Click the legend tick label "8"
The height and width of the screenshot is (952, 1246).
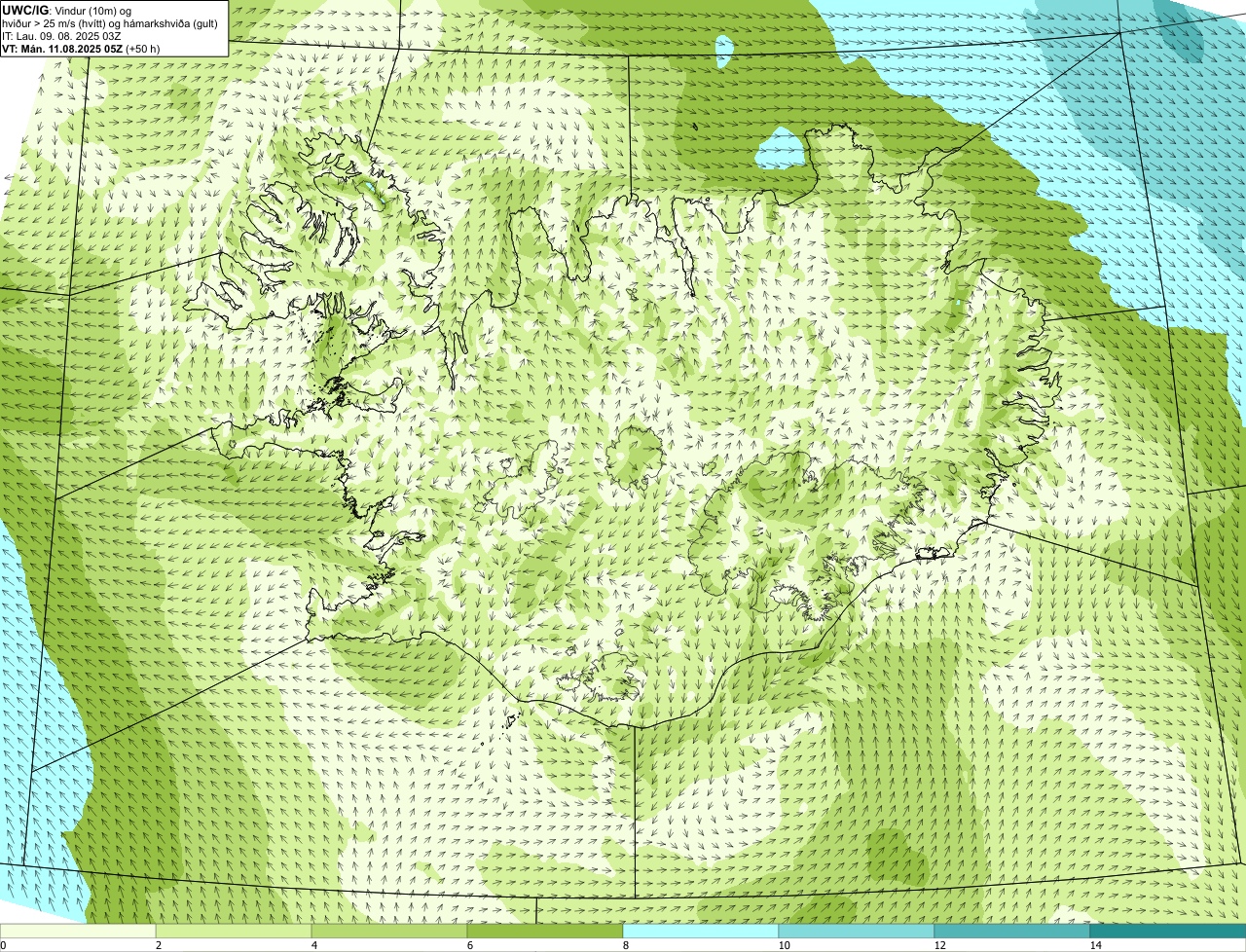(626, 945)
